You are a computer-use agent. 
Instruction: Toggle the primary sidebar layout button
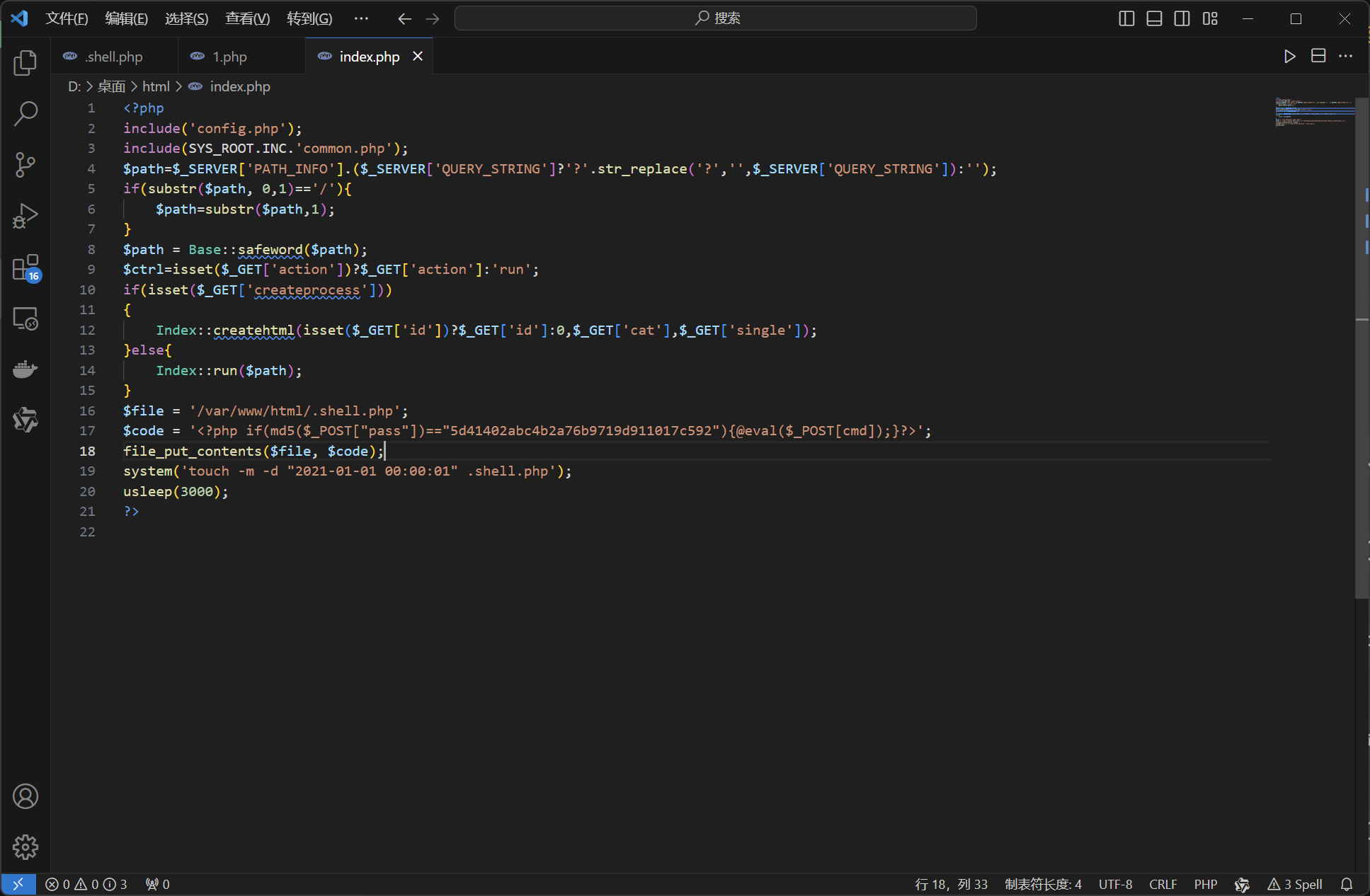tap(1126, 18)
